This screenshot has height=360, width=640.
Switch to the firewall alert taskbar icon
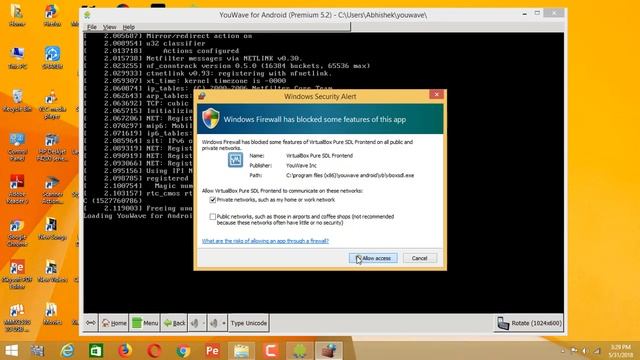pos(329,351)
